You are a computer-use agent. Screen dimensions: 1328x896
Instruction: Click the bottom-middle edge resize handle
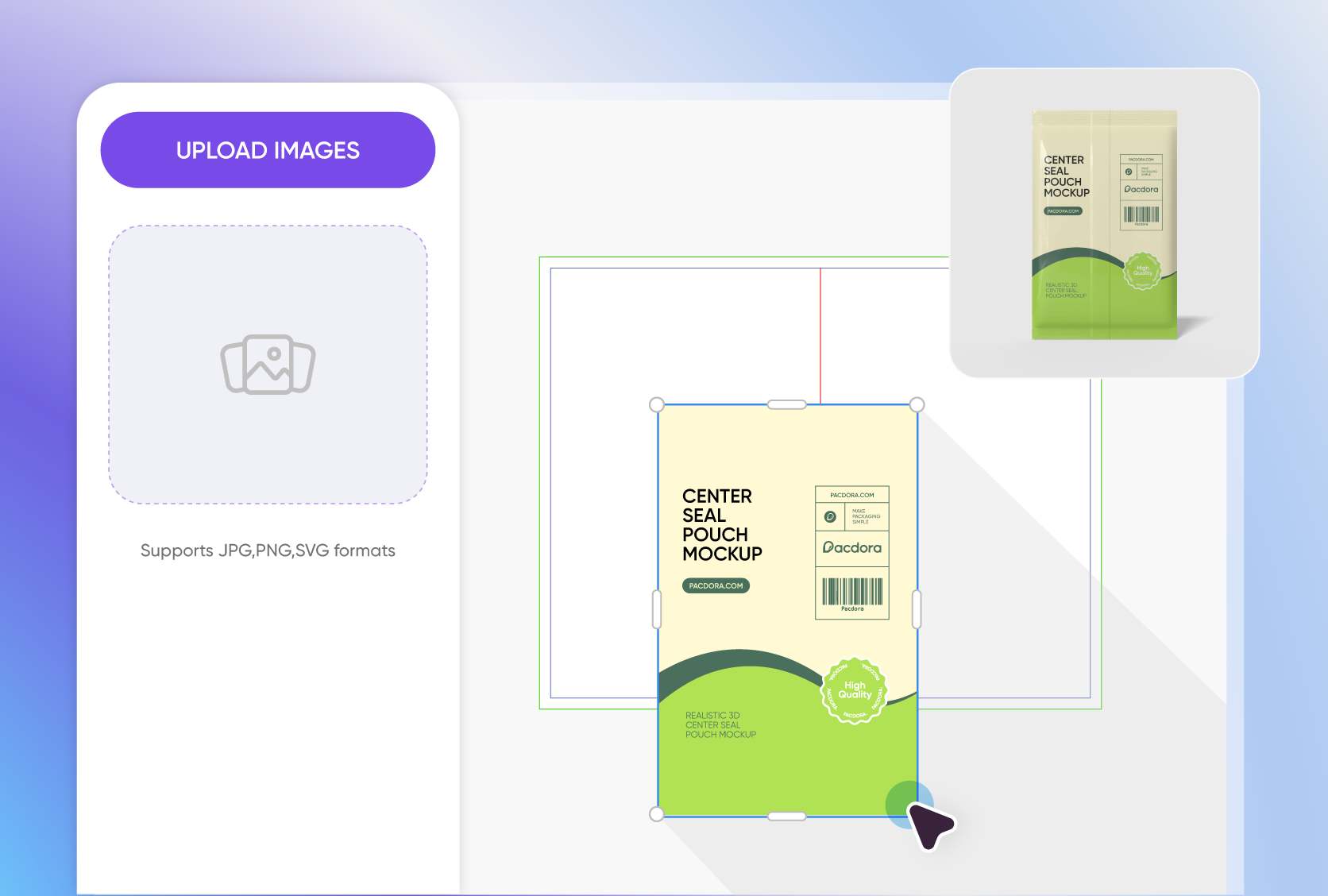(x=786, y=816)
